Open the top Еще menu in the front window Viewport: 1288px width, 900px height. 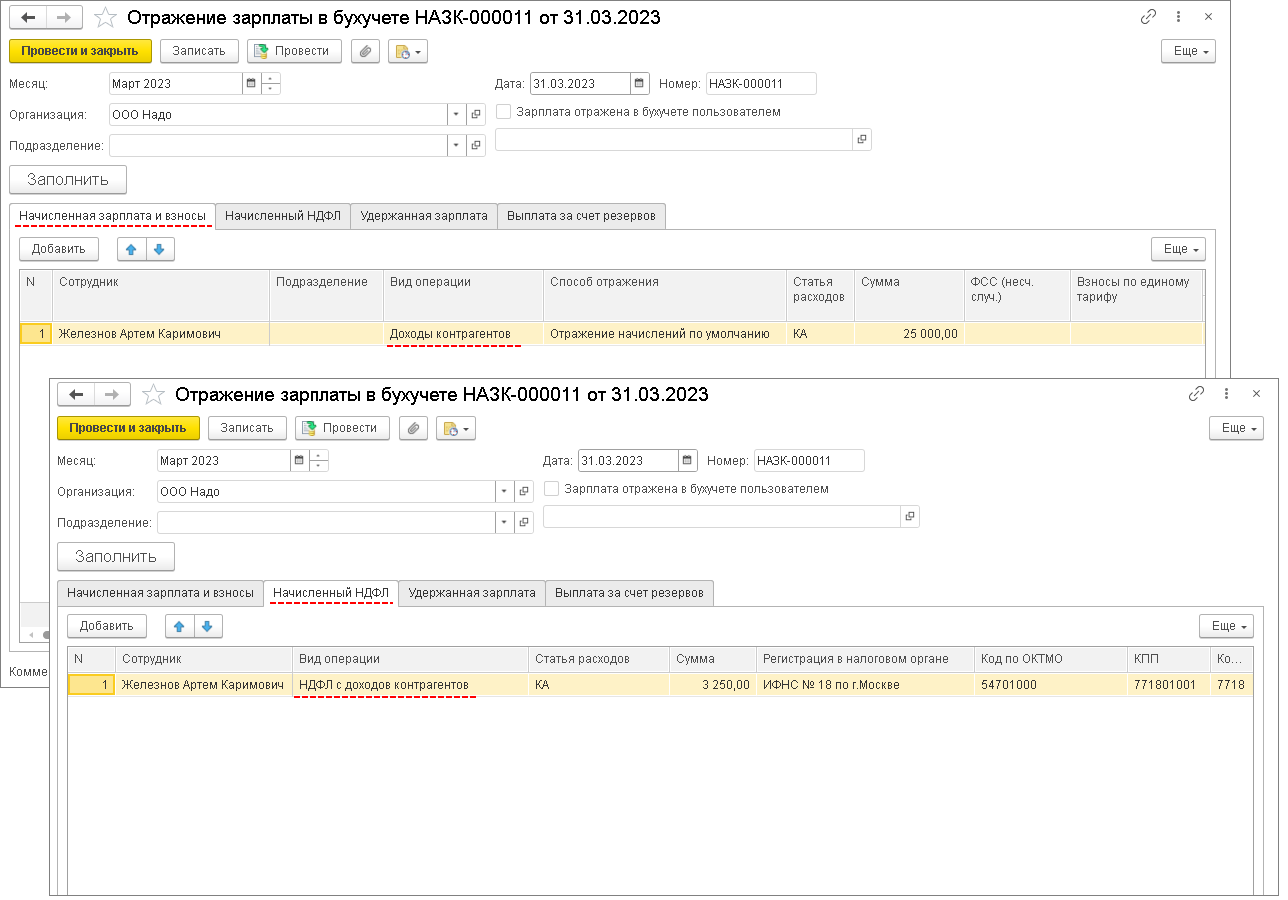point(1236,428)
